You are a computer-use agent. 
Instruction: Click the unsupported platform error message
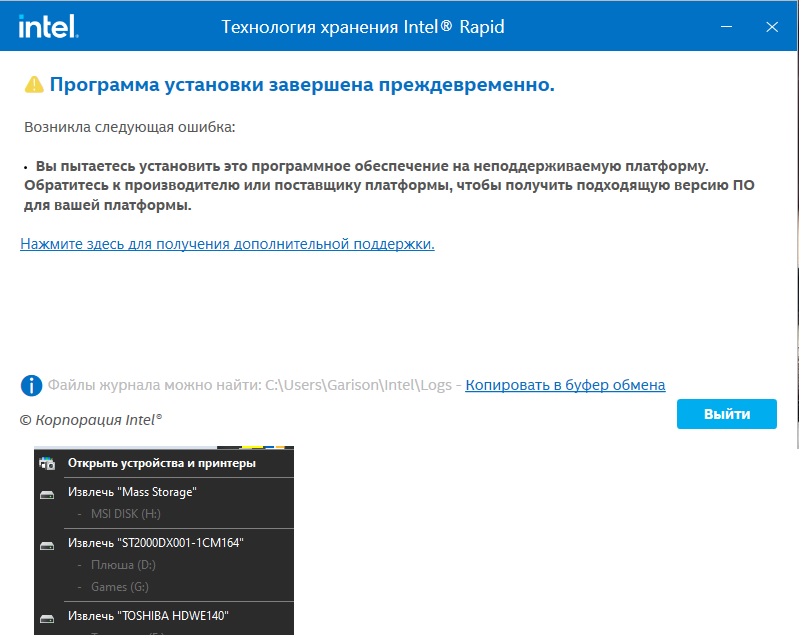coord(389,185)
